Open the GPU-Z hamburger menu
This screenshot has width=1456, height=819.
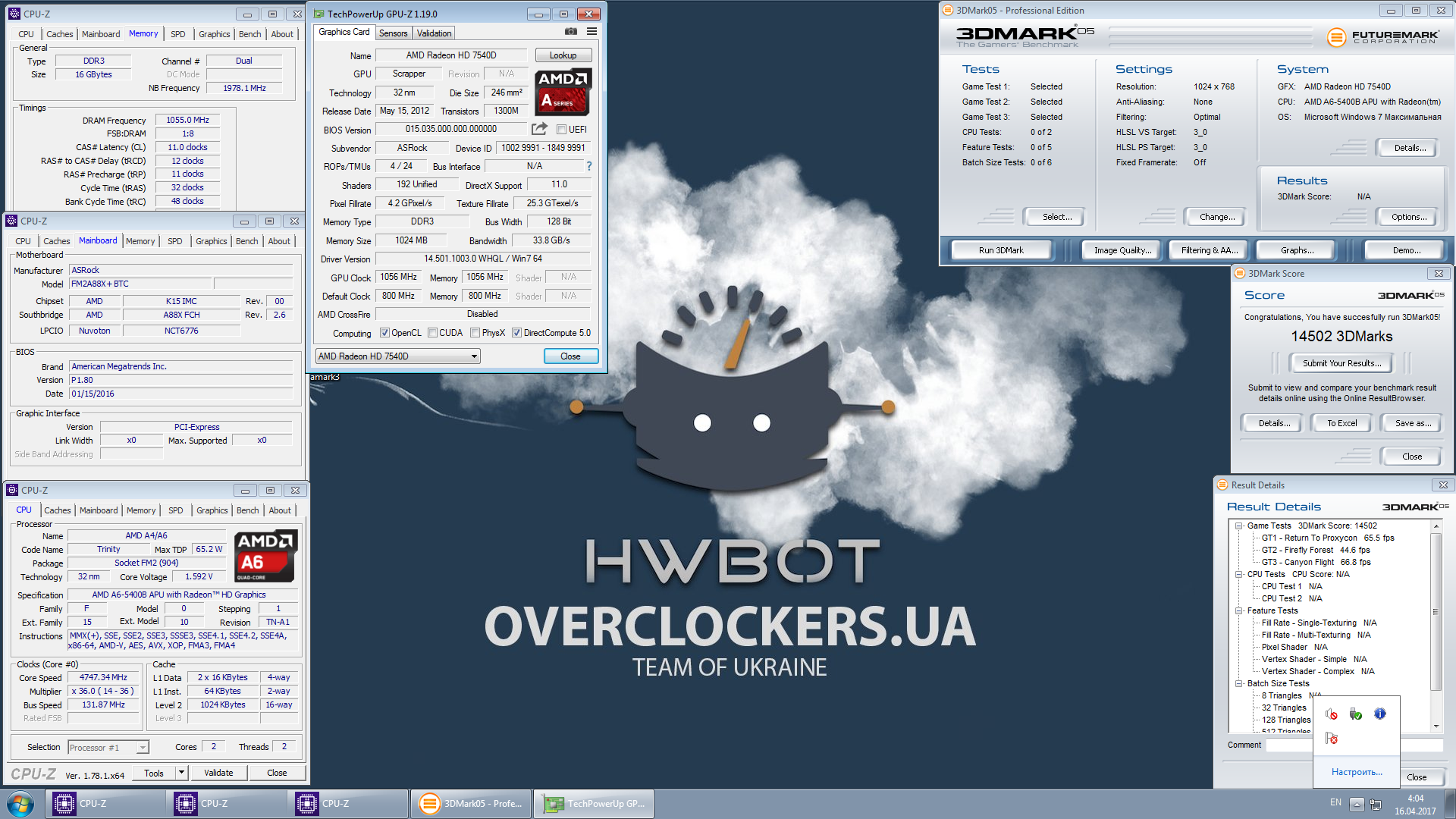point(591,32)
